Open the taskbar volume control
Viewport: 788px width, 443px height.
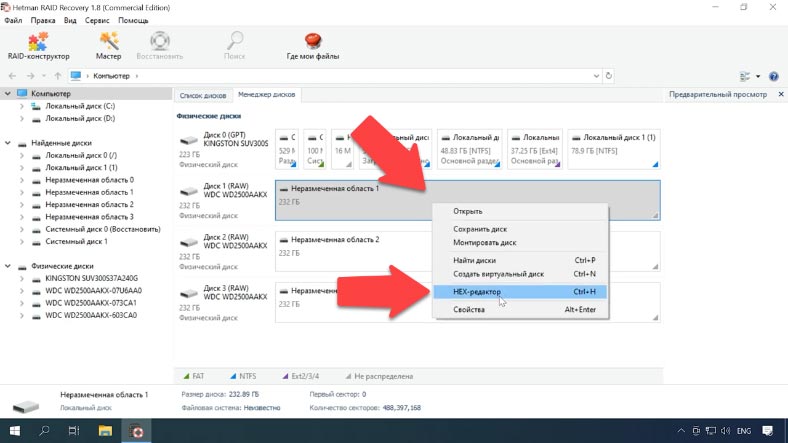coord(725,431)
